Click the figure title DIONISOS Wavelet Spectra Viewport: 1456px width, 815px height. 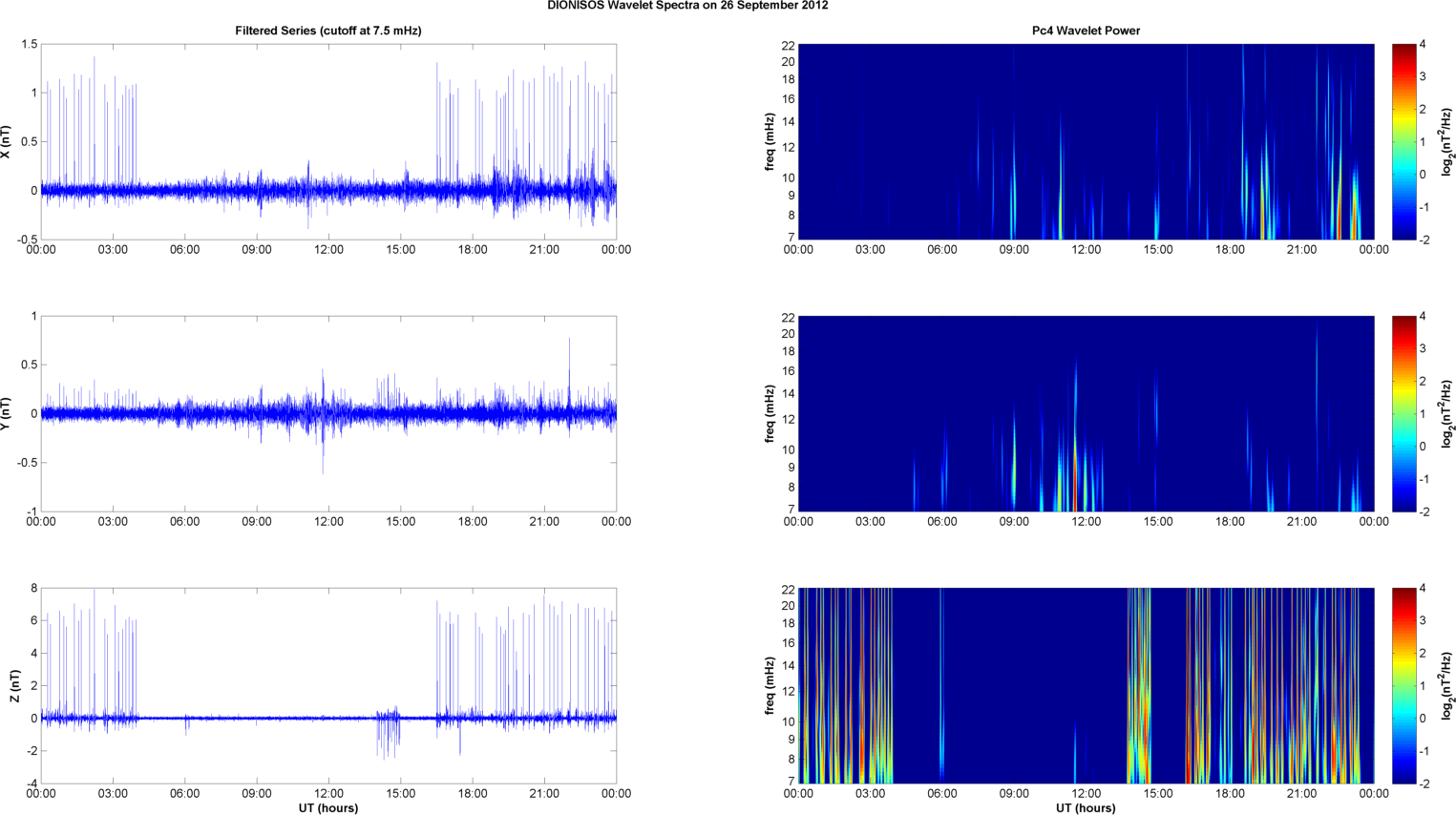coord(687,6)
